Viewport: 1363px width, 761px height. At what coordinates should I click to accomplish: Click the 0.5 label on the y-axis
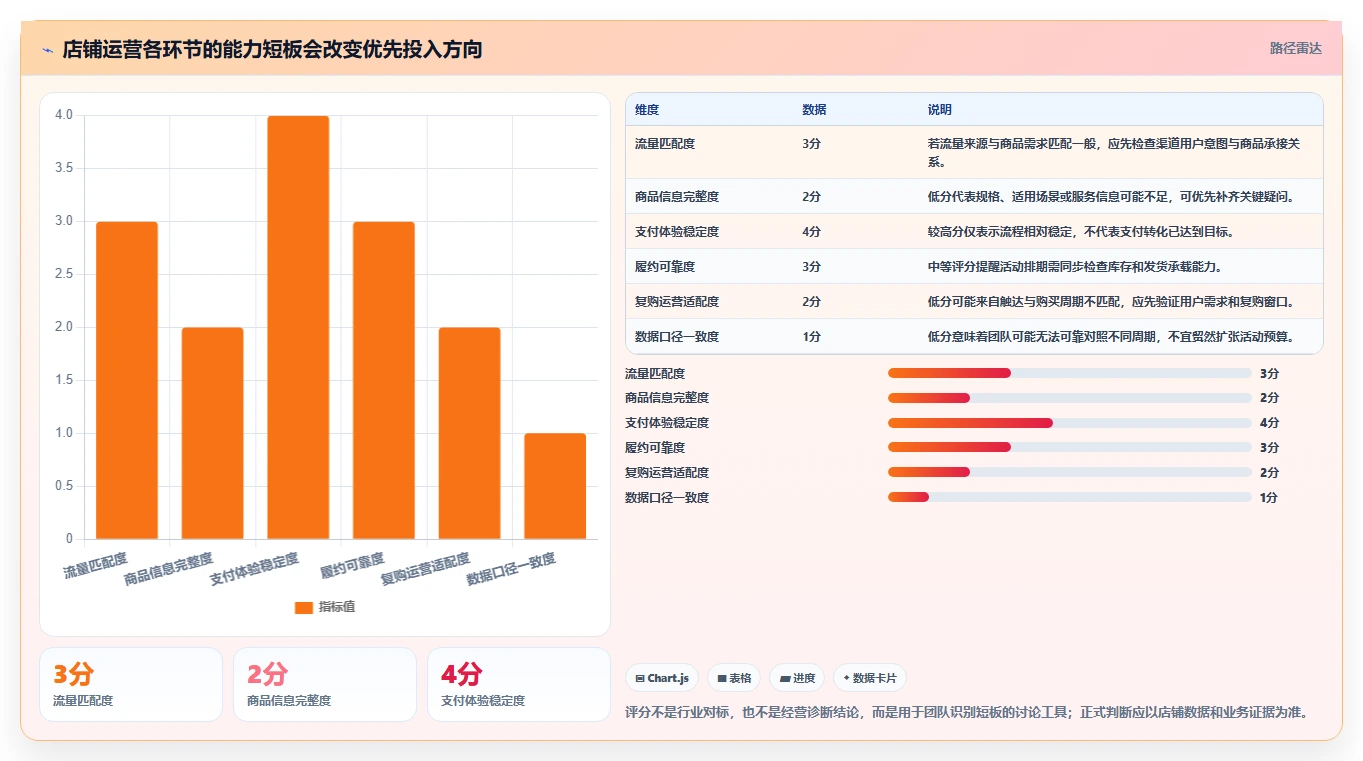click(64, 486)
